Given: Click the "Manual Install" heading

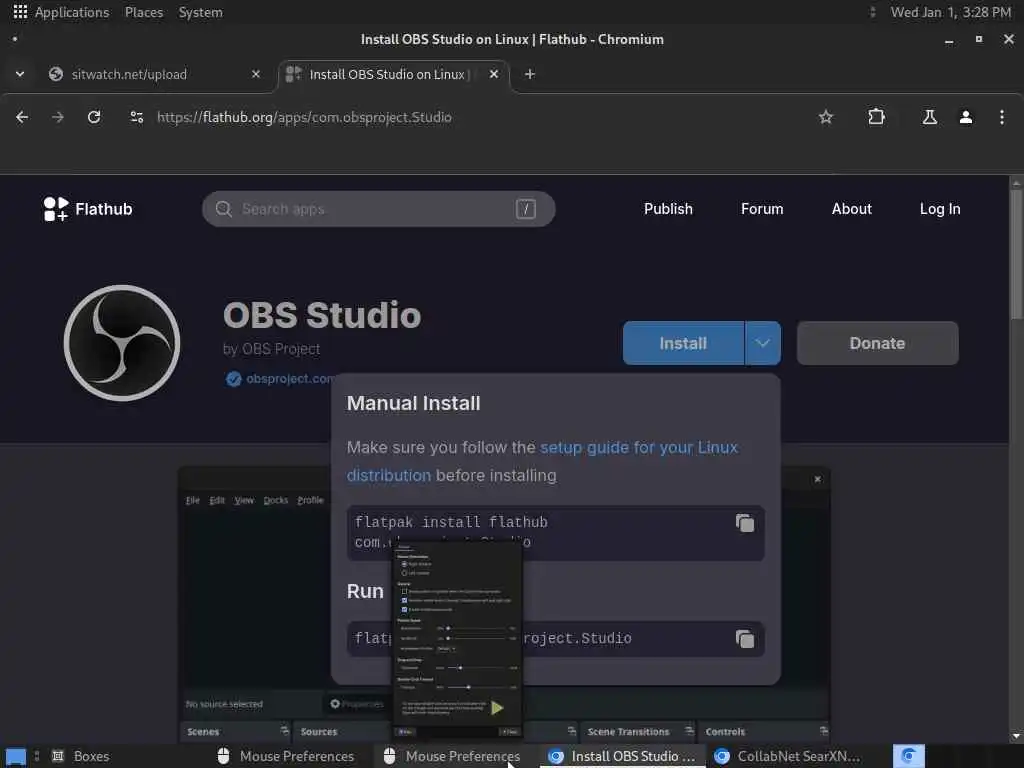Looking at the screenshot, I should pyautogui.click(x=413, y=404).
